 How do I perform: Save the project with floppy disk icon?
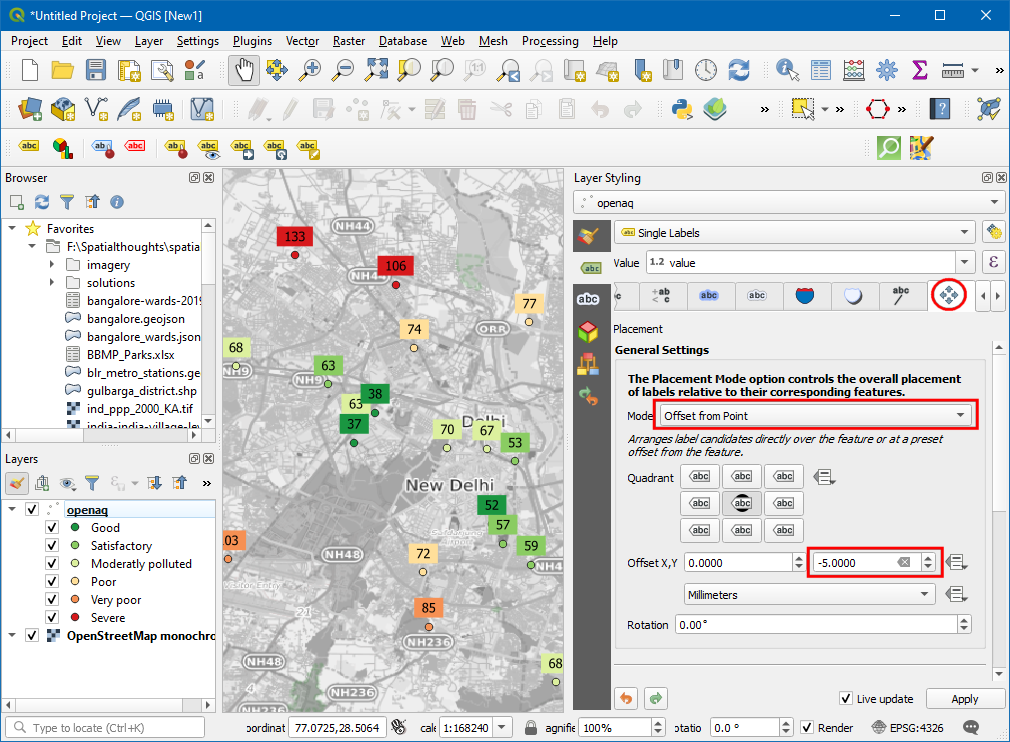click(96, 70)
